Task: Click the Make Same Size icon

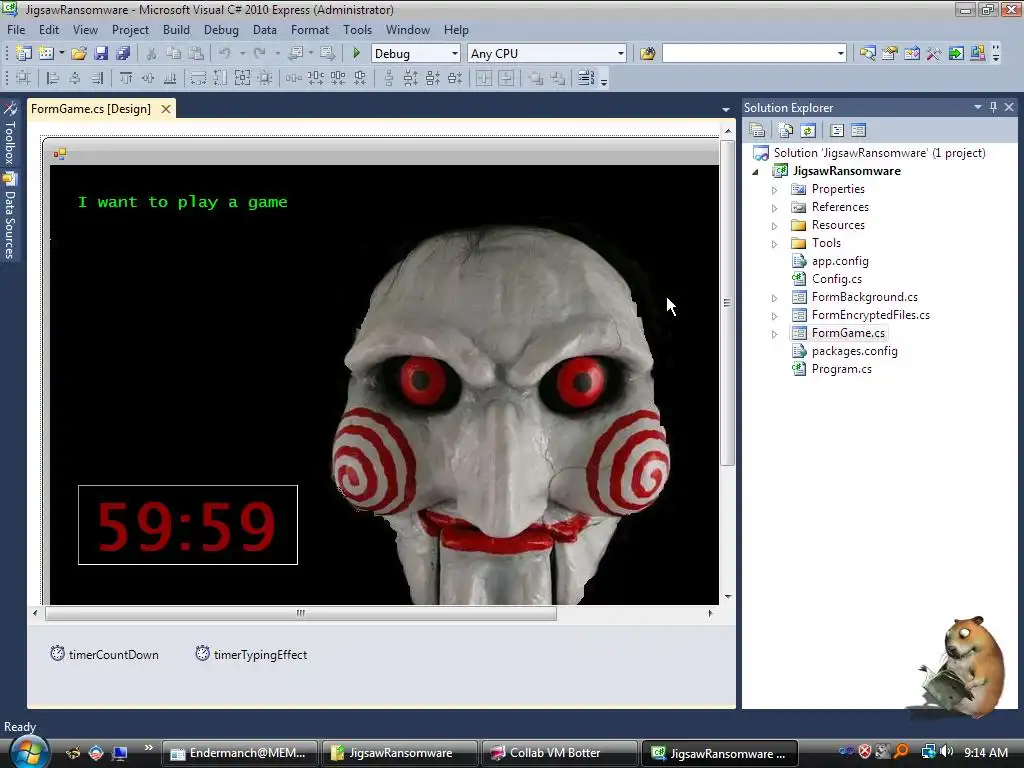Action: pyautogui.click(x=242, y=78)
